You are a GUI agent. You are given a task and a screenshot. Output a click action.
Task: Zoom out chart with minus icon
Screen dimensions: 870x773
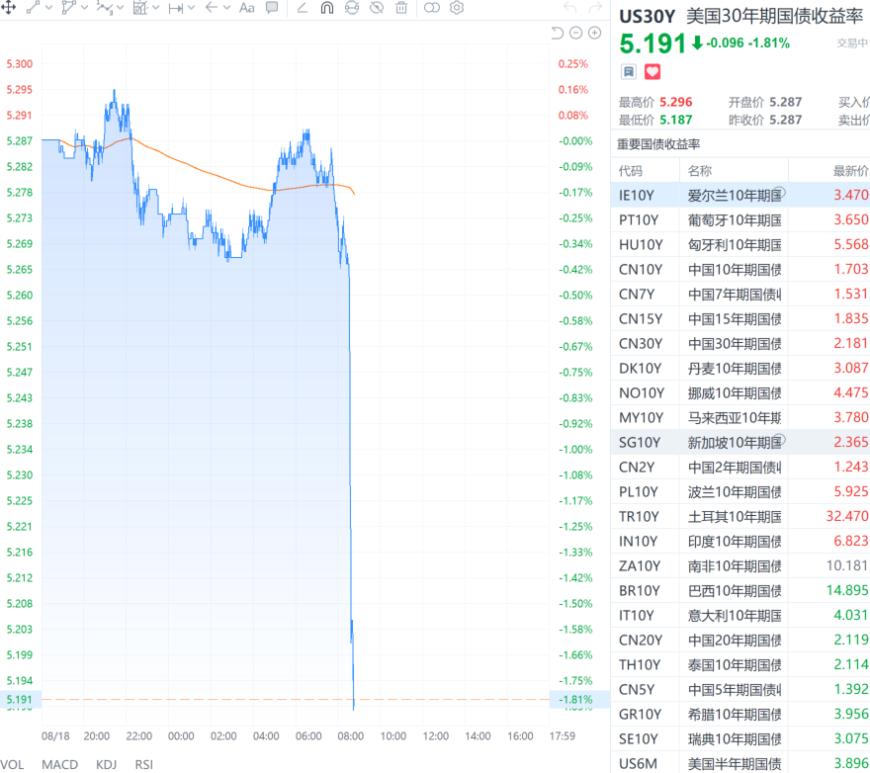(x=576, y=33)
